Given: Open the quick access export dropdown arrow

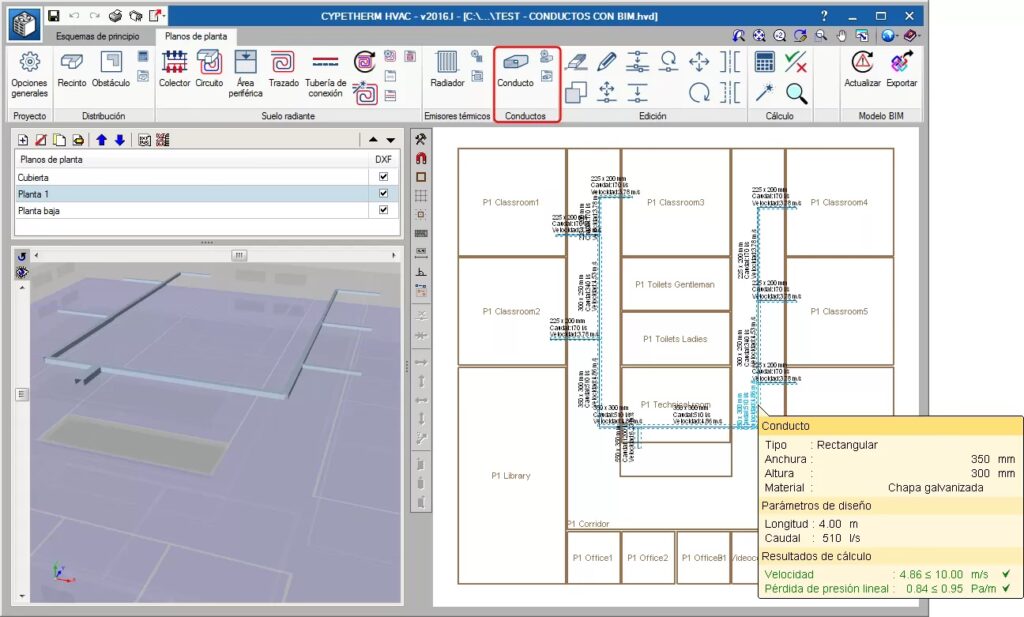Looking at the screenshot, I should click(x=164, y=17).
